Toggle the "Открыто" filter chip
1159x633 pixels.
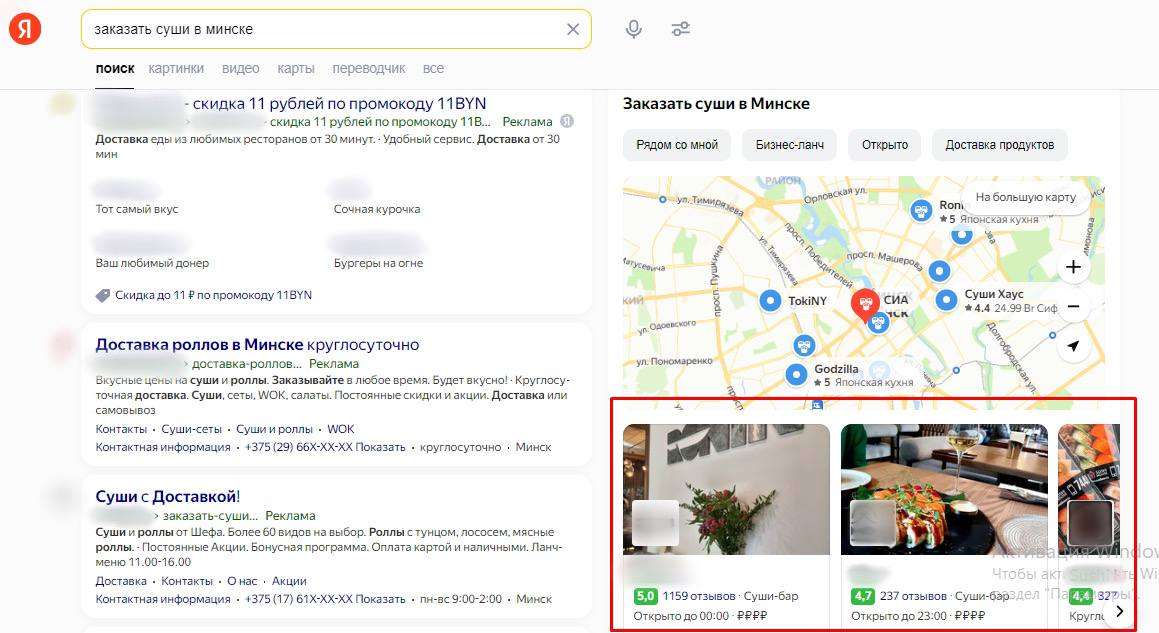[884, 145]
